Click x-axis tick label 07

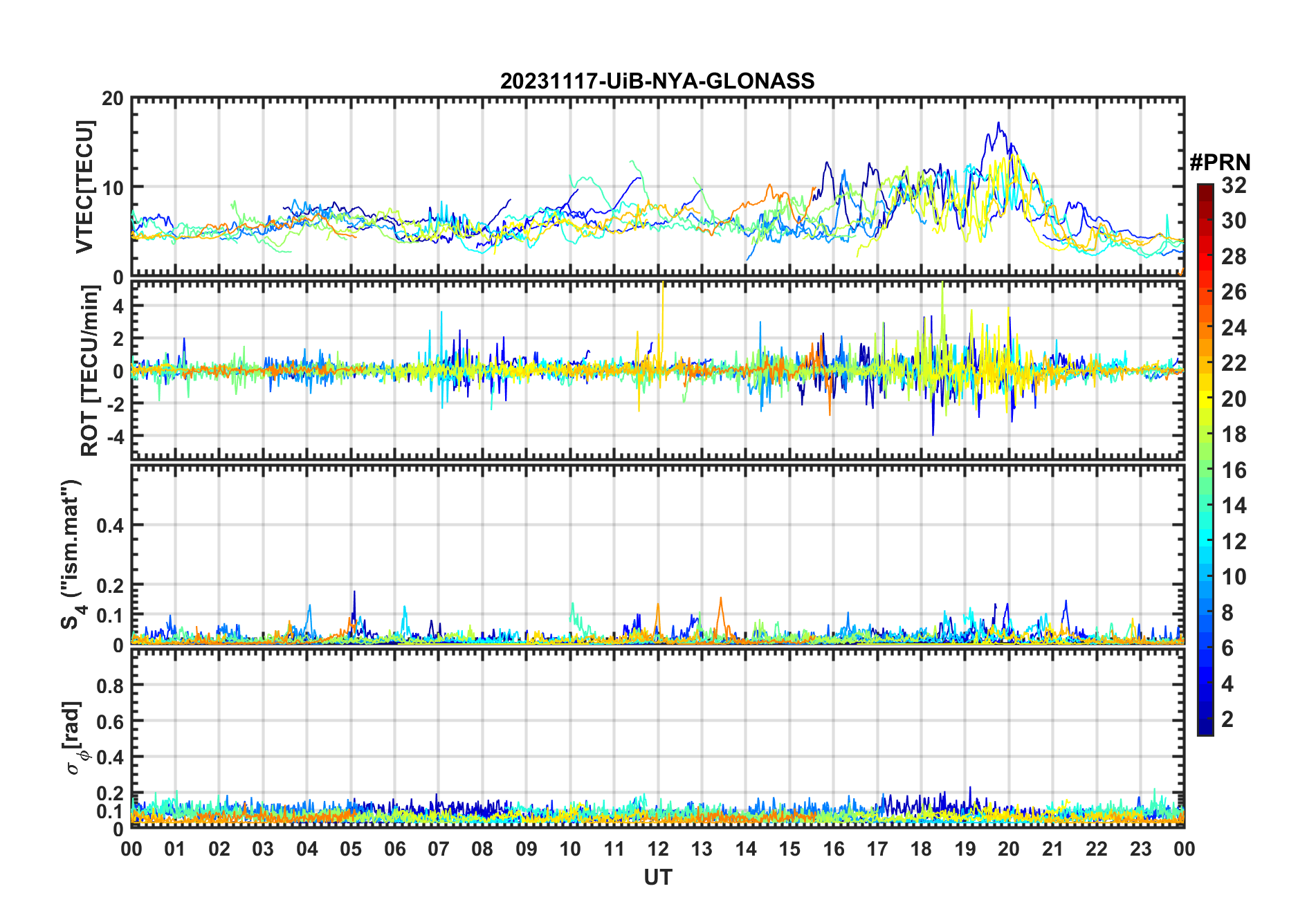[439, 849]
